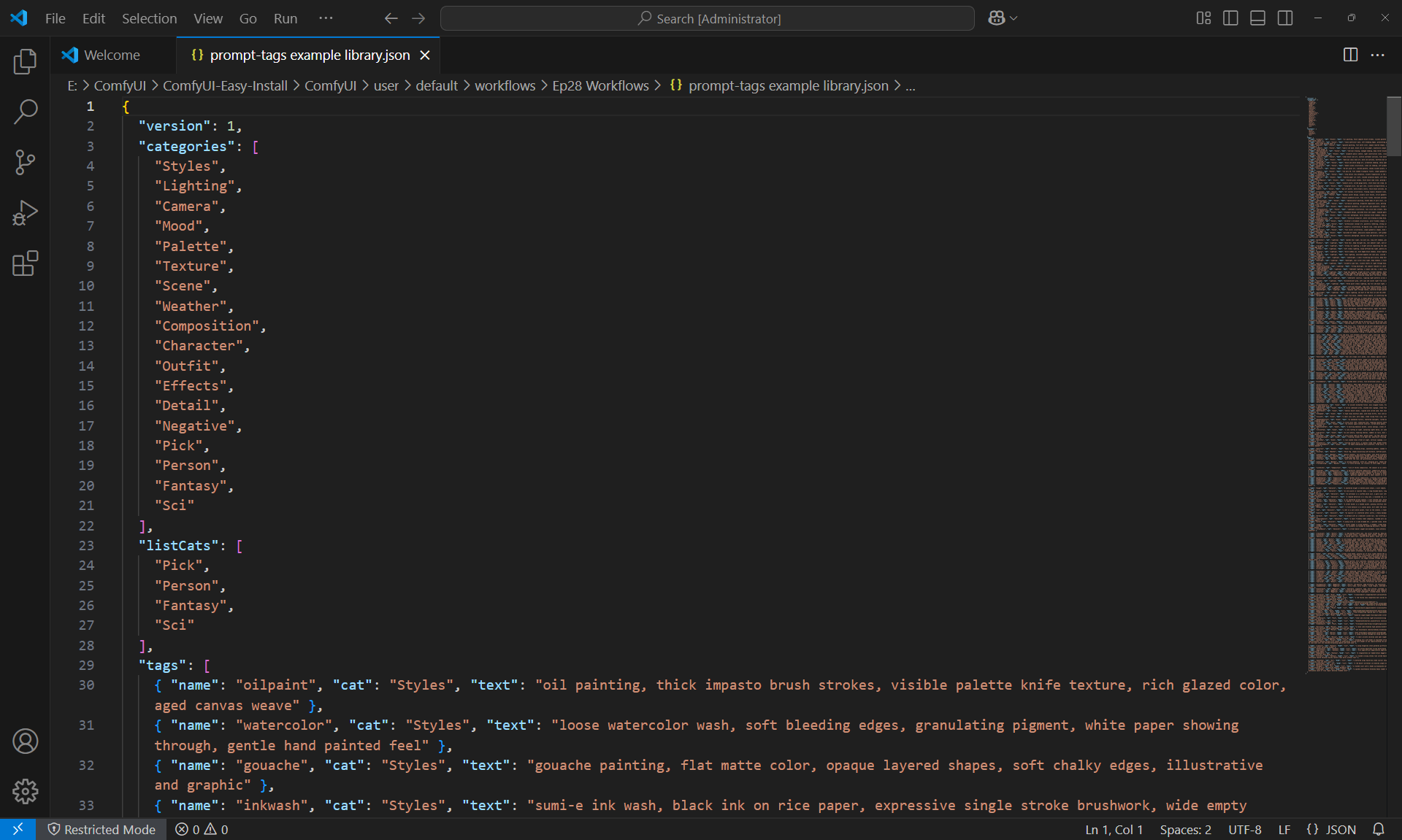
Task: Click Ln 1, Col 1 status entry
Action: point(1114,829)
